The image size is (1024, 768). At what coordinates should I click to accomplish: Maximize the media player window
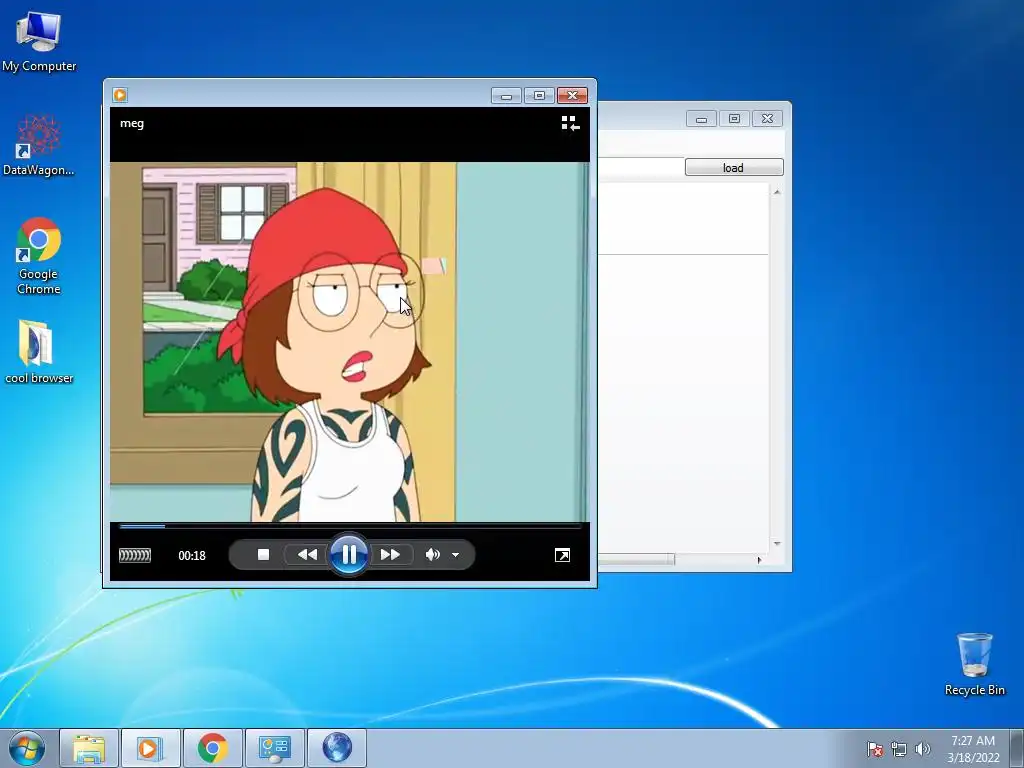[x=539, y=96]
